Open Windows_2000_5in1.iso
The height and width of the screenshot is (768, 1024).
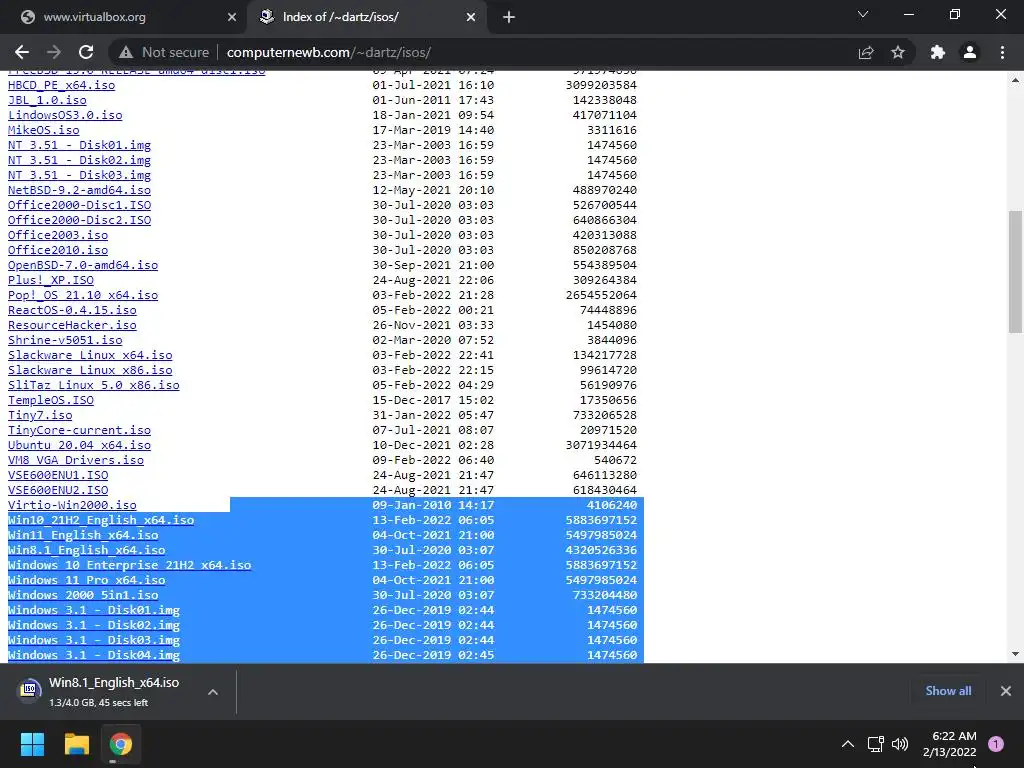(x=83, y=596)
